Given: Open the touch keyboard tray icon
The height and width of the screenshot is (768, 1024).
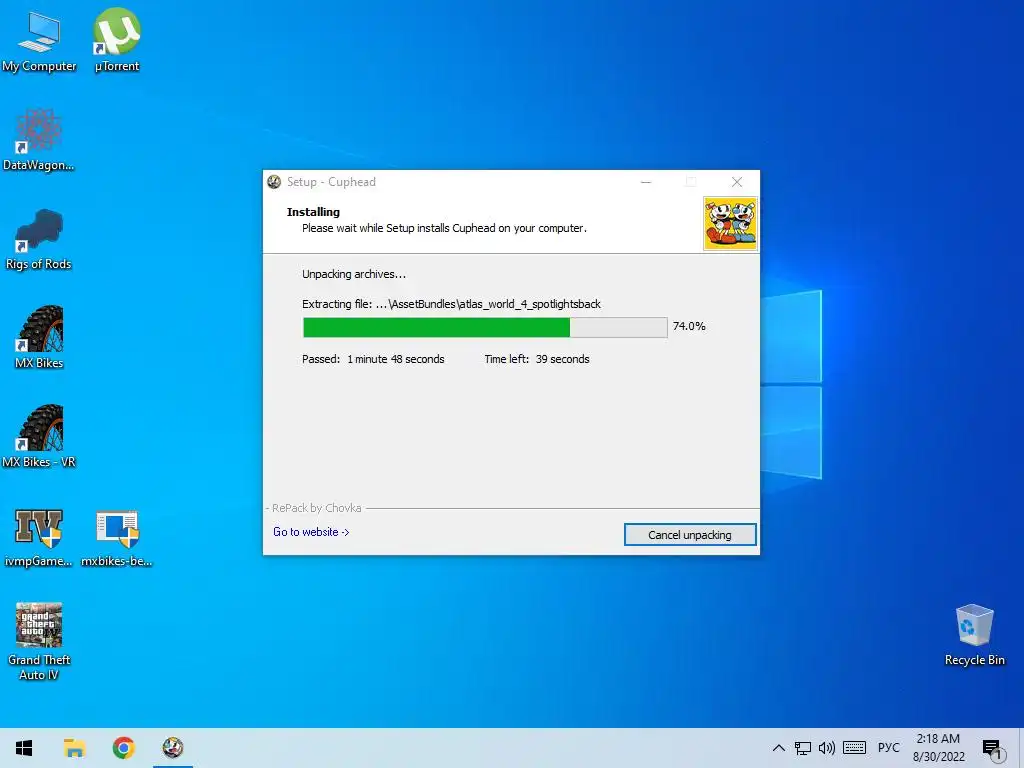Looking at the screenshot, I should tap(854, 748).
